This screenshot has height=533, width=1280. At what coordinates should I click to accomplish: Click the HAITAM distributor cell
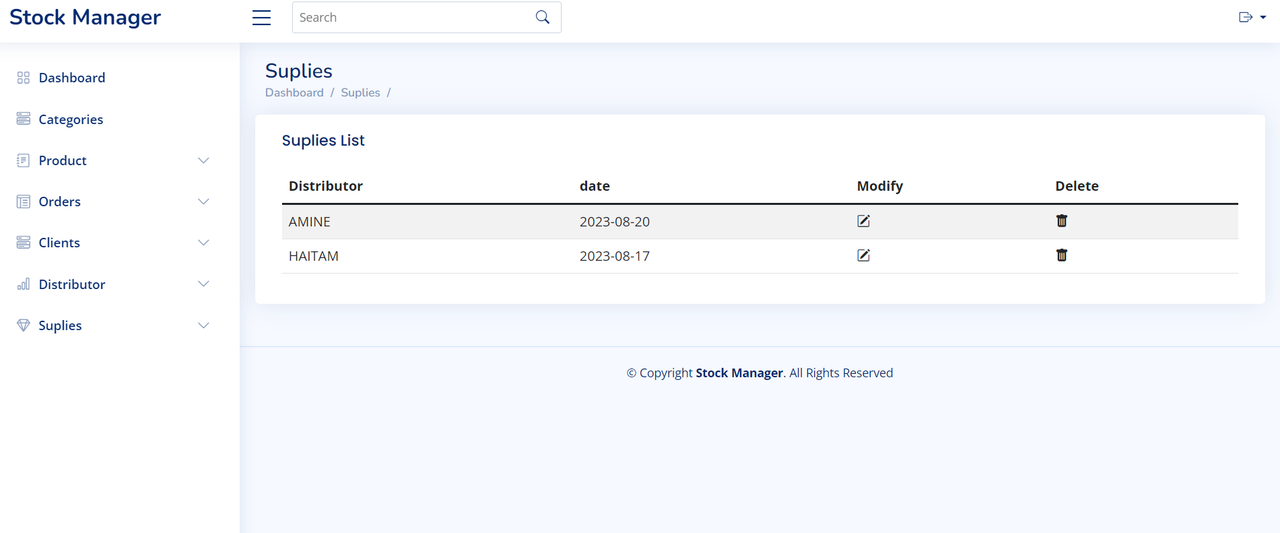point(314,256)
